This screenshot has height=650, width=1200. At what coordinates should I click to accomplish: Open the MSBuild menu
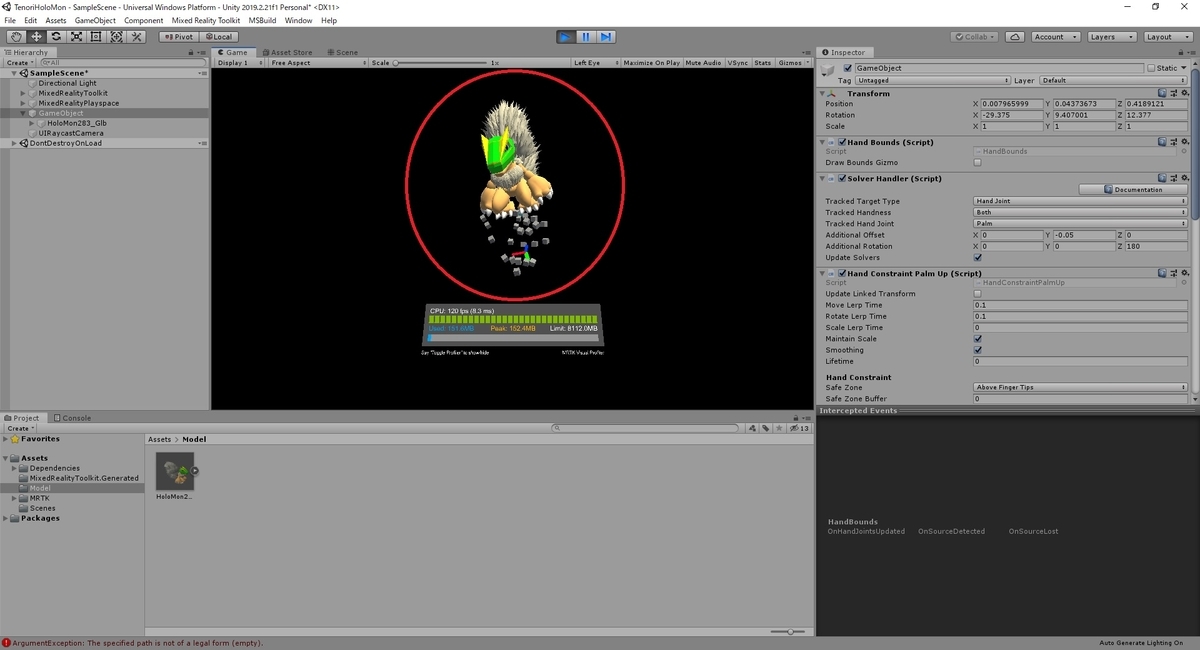tap(263, 20)
